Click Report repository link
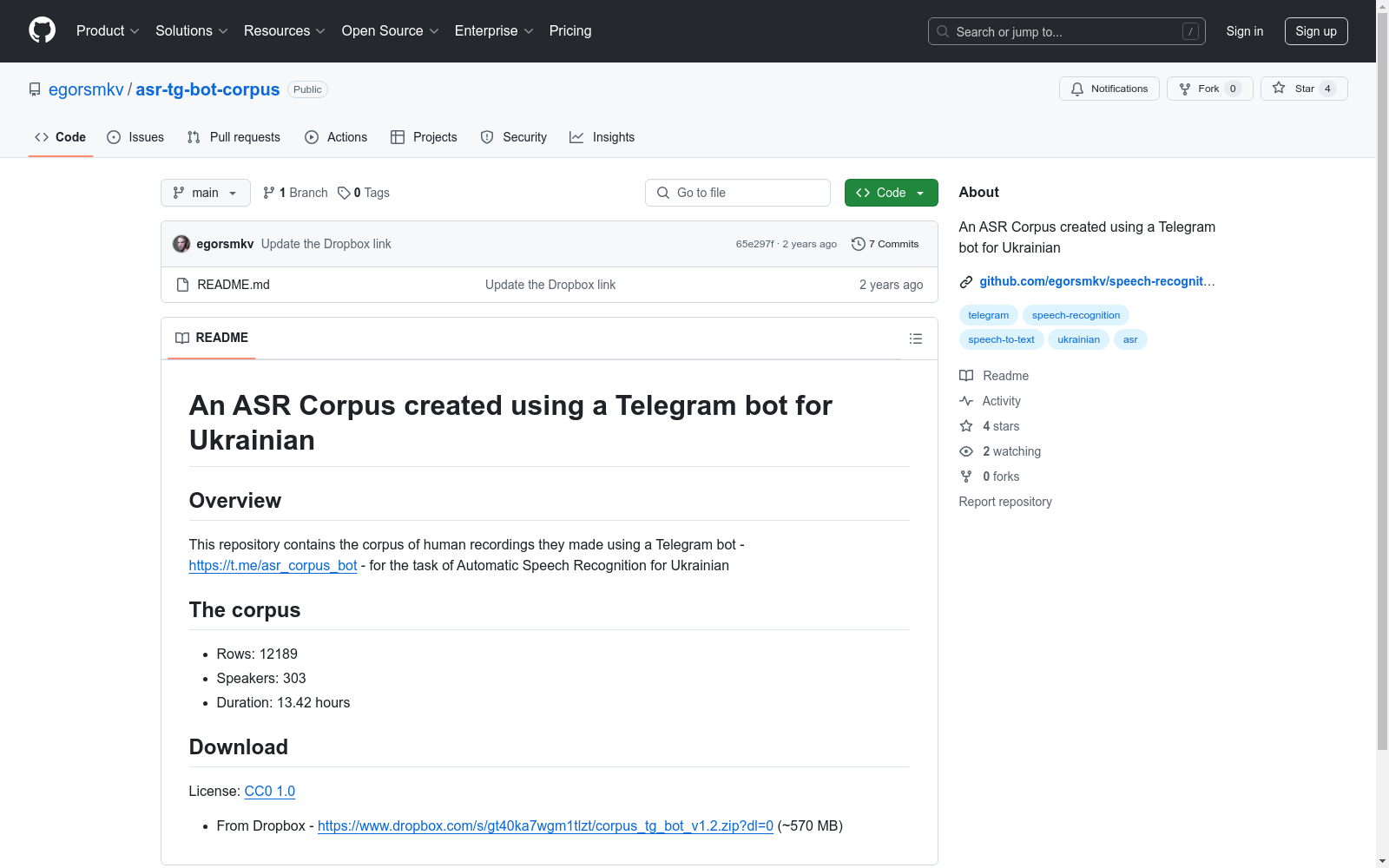Viewport: 1389px width, 868px height. pos(1005,502)
